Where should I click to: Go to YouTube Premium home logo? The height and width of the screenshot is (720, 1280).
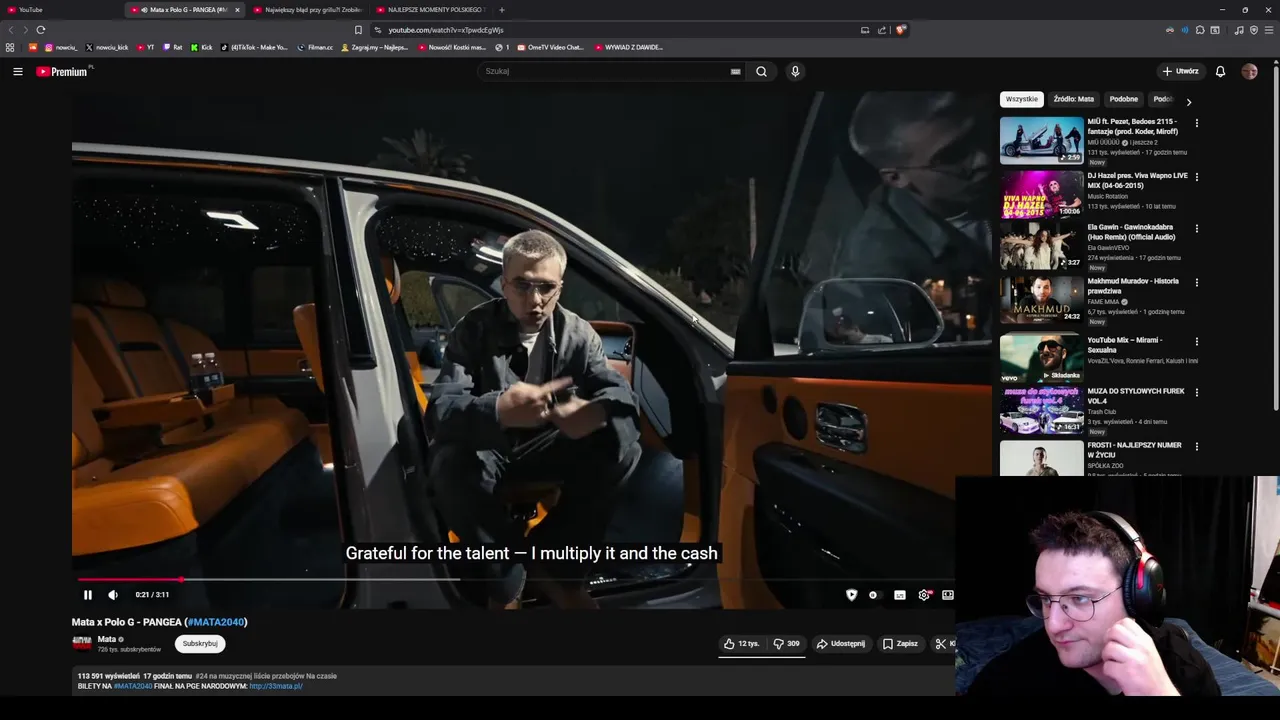pyautogui.click(x=62, y=71)
